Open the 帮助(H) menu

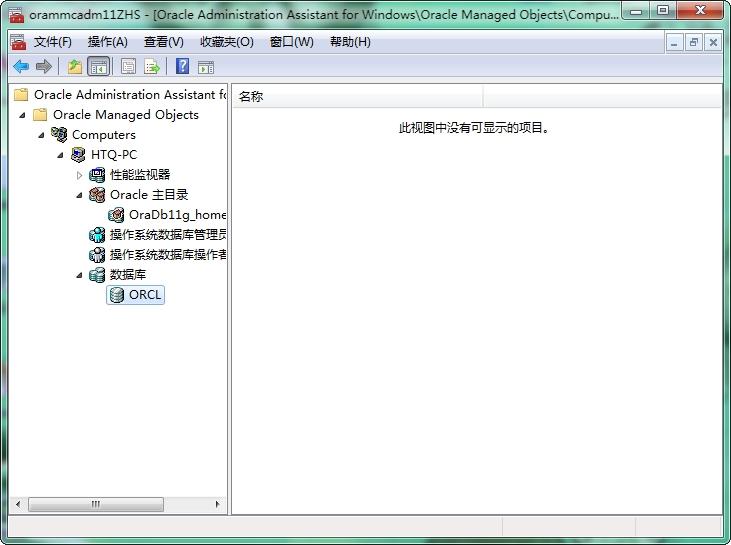pos(350,42)
